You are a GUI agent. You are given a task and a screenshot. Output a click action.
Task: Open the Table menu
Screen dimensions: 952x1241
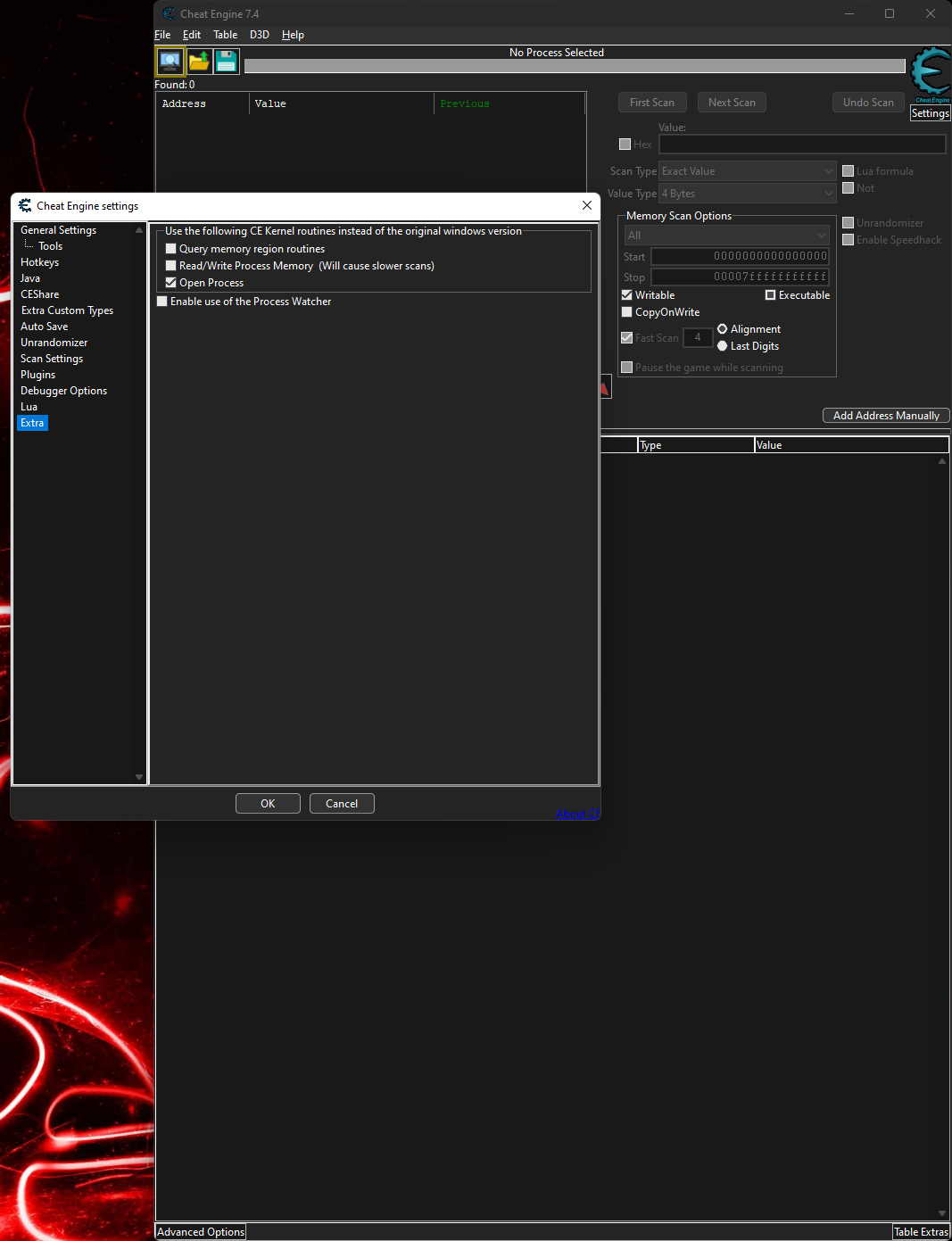point(226,35)
